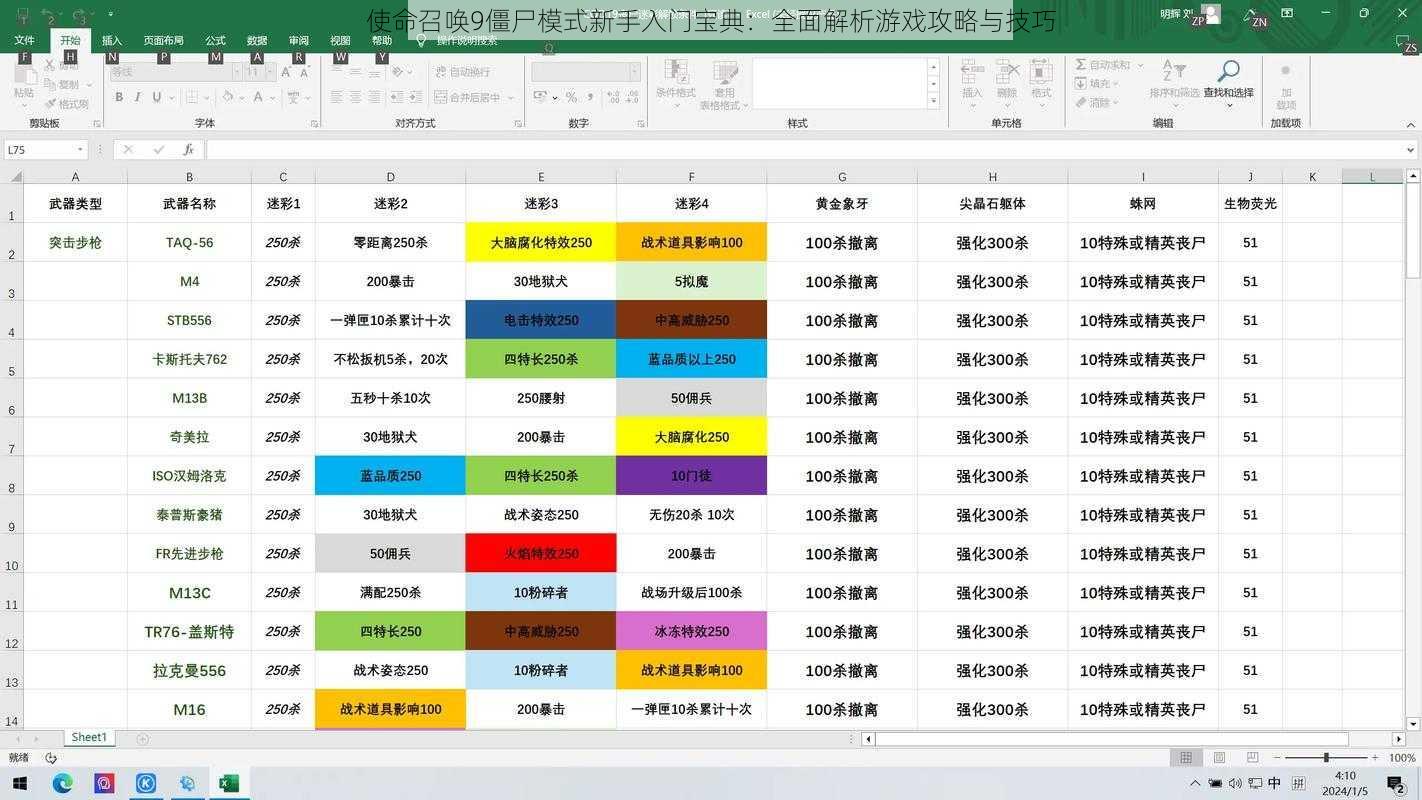This screenshot has height=800, width=1422.
Task: Click the percent style icon
Action: 571,97
